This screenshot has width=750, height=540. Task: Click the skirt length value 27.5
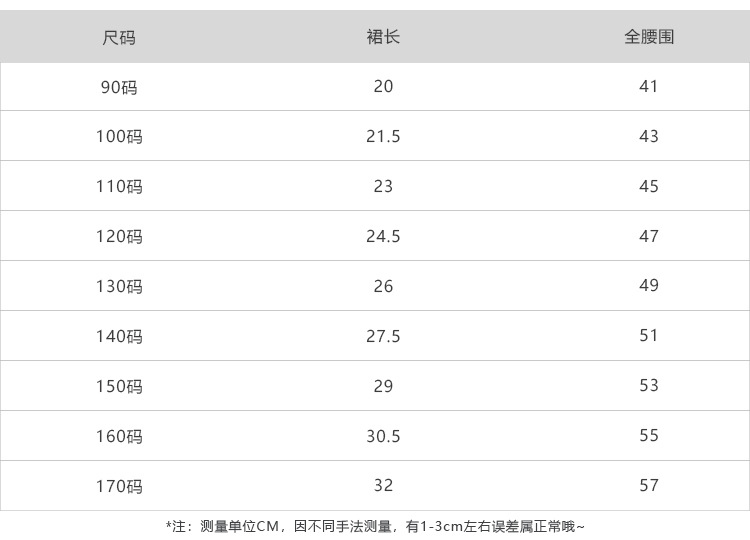click(383, 336)
